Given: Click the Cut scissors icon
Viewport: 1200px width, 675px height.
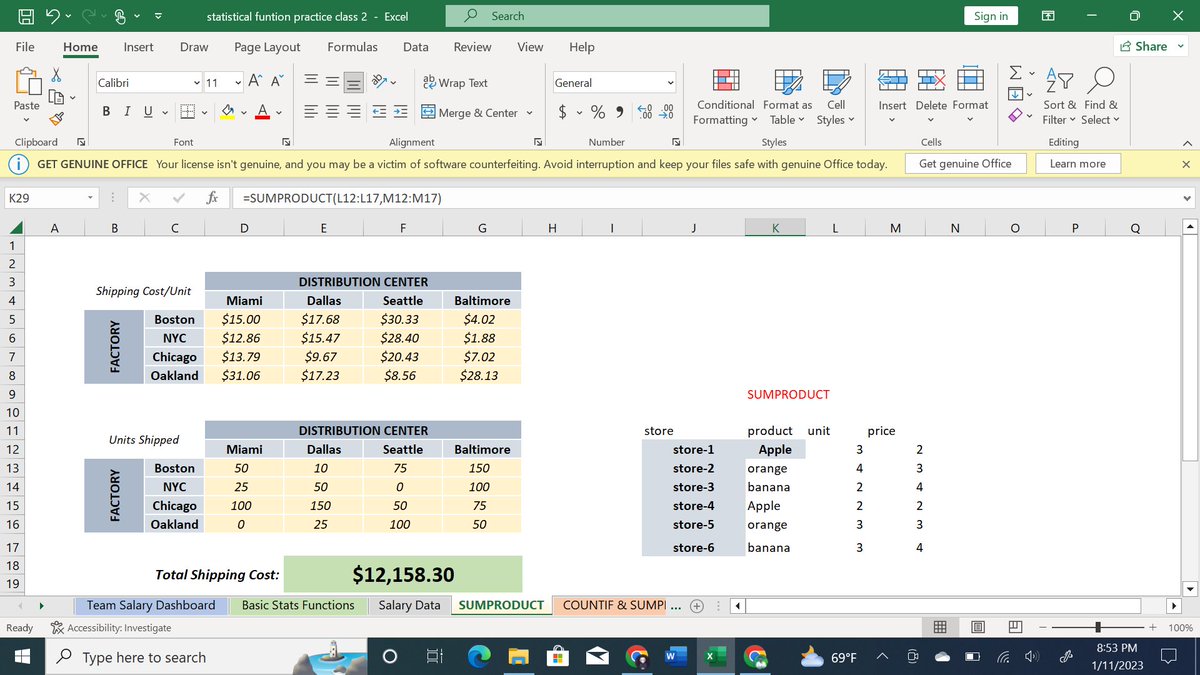Looking at the screenshot, I should [56, 76].
